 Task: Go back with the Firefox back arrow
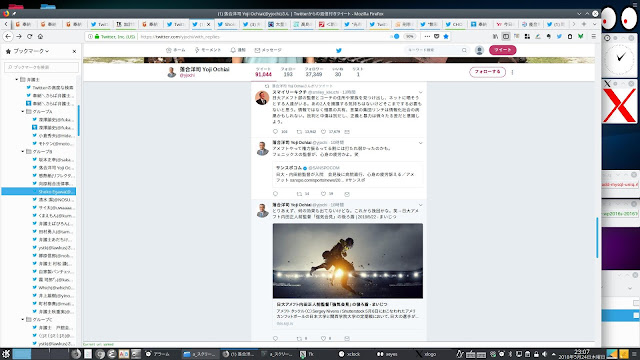pos(8,36)
